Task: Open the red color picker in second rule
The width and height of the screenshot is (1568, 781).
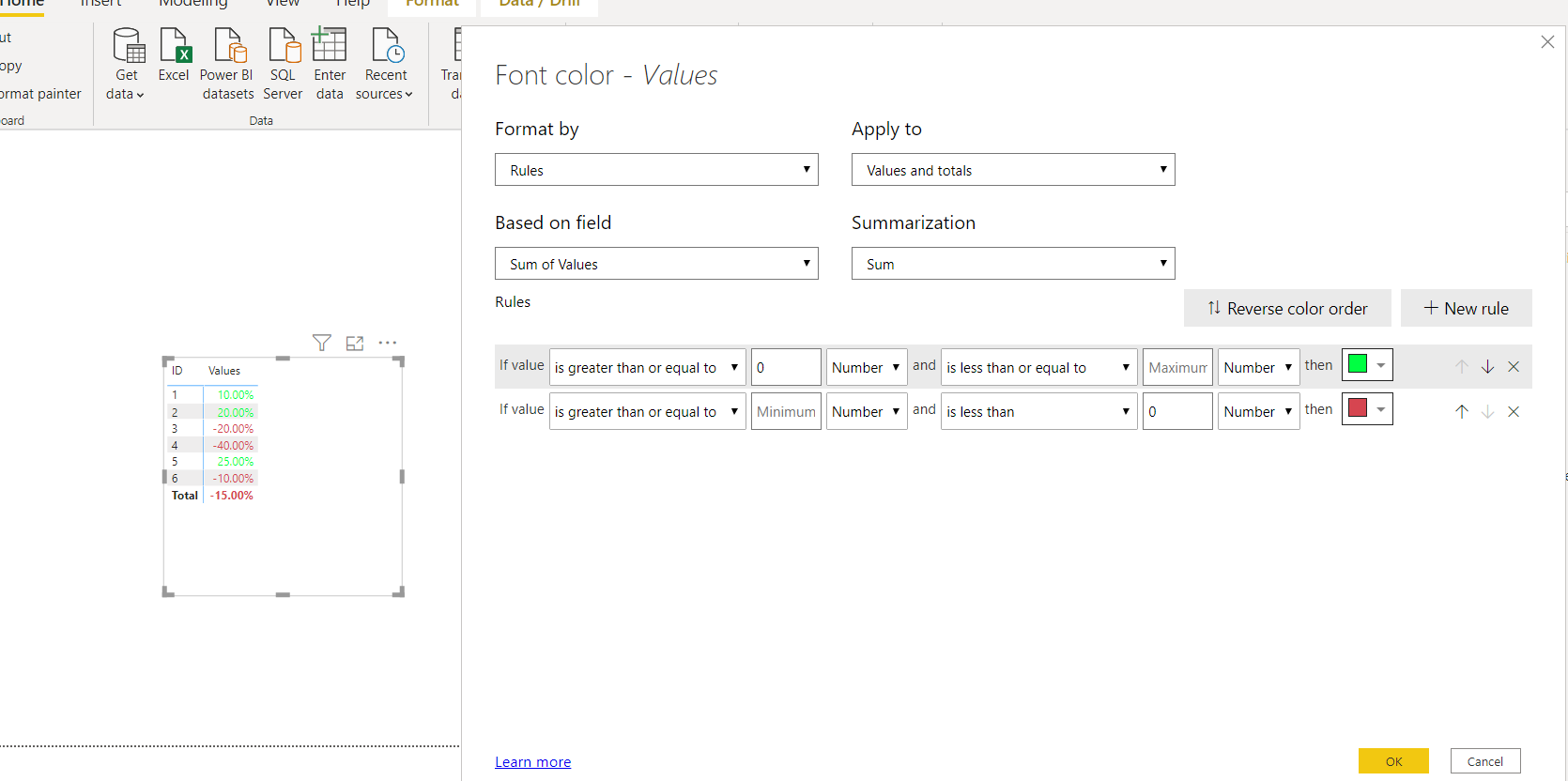Action: click(x=1367, y=408)
